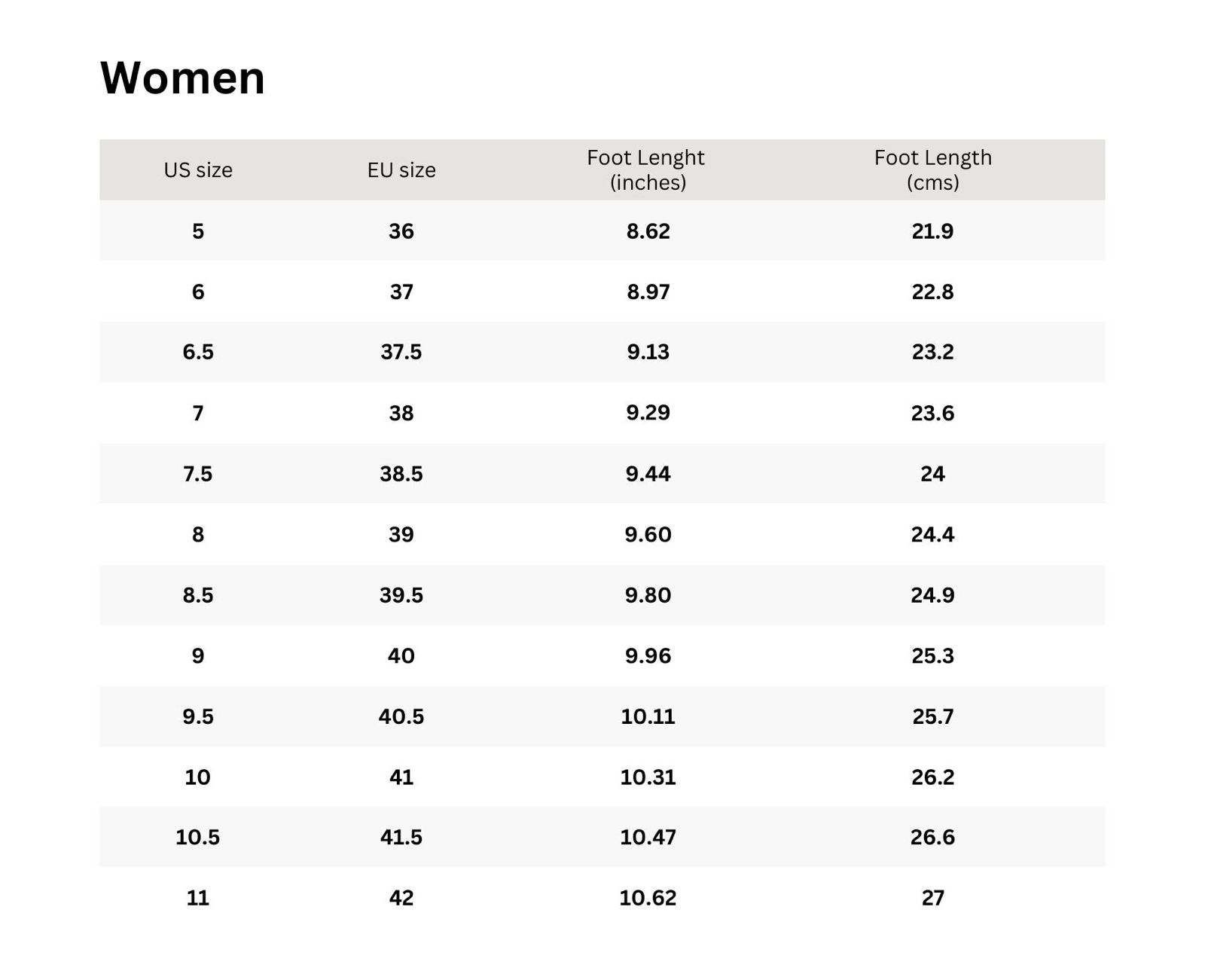Click the Women heading
Viewport: 1205px width, 980px height.
182,78
